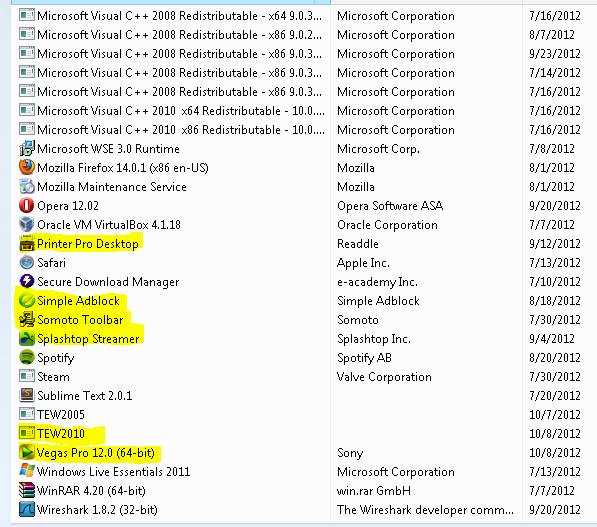Click the TEW2005 program icon

pos(27,414)
